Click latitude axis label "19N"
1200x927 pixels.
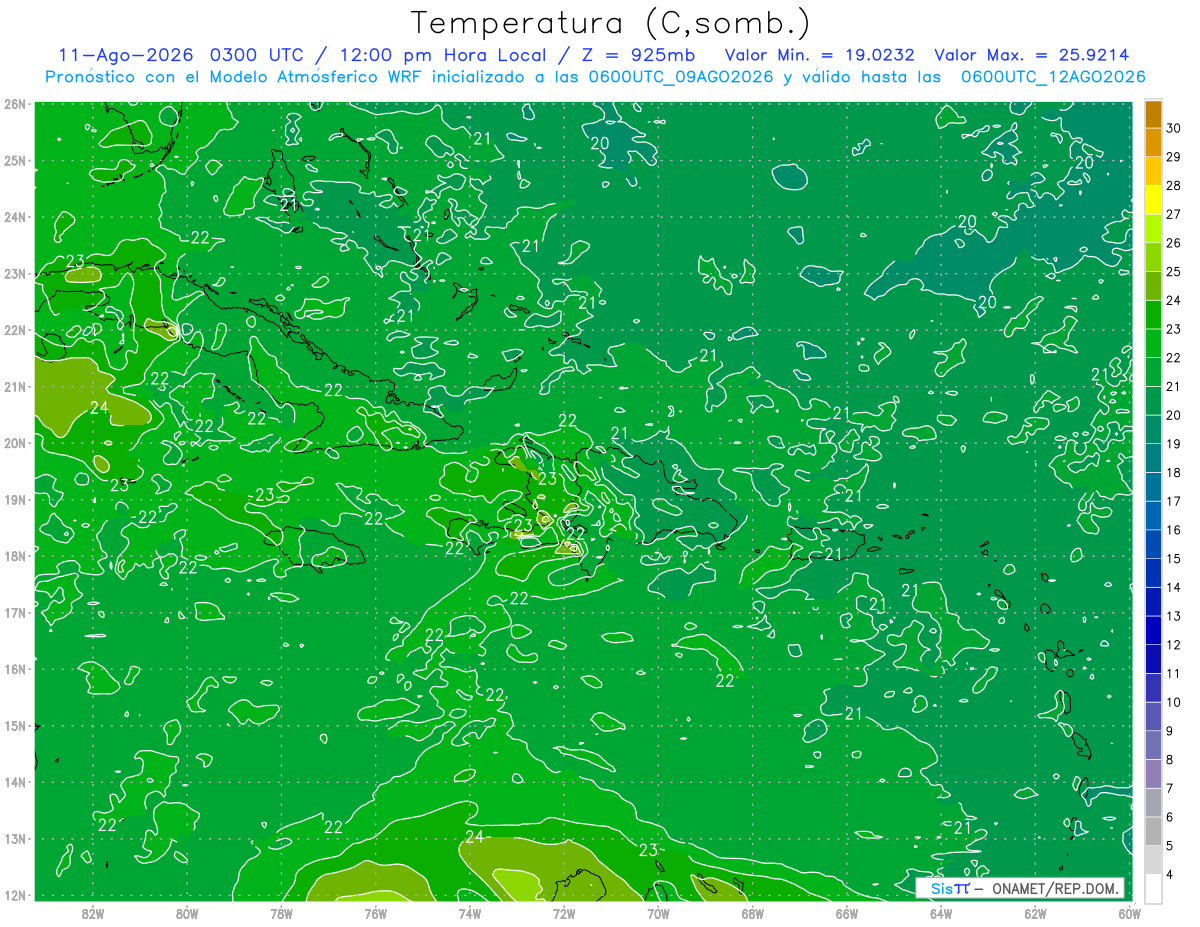coord(15,499)
